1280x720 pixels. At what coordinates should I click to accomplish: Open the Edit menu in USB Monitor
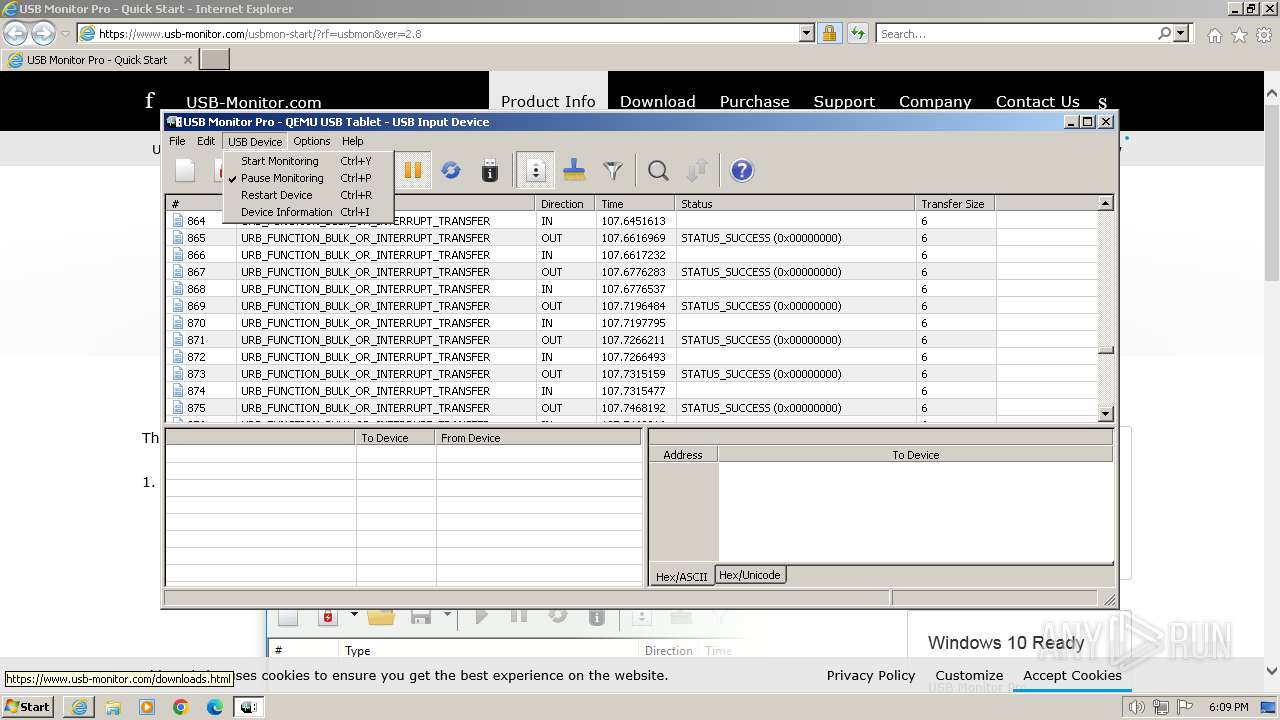pyautogui.click(x=206, y=141)
